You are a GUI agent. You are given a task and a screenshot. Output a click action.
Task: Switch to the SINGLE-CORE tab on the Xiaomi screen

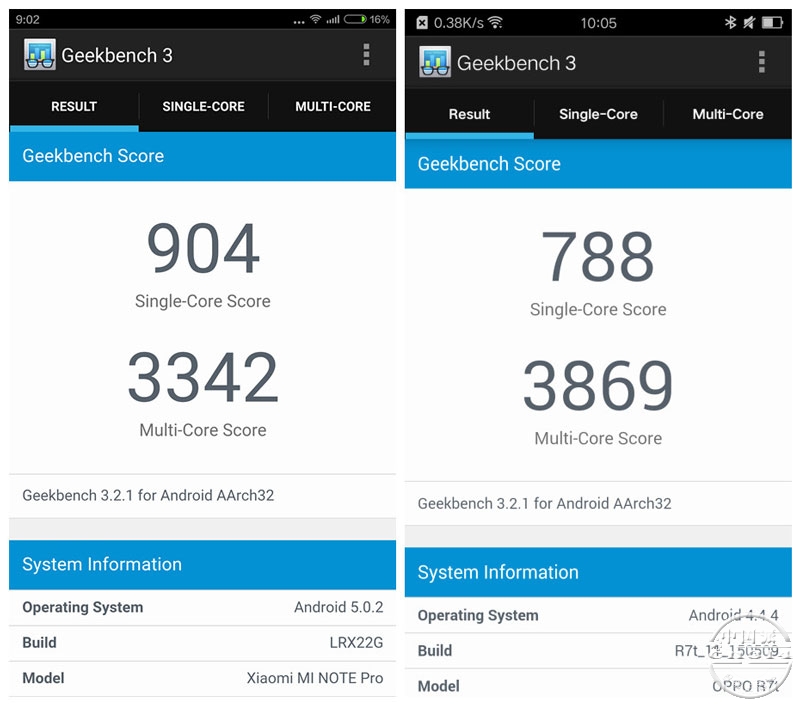pyautogui.click(x=203, y=107)
